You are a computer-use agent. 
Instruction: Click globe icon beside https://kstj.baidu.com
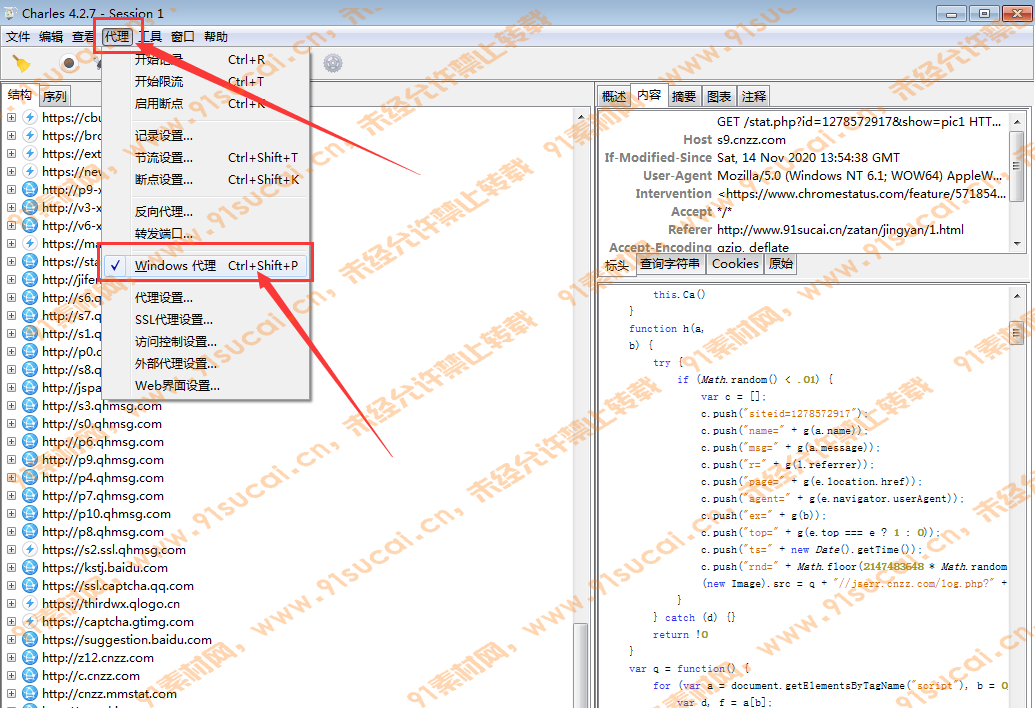(x=30, y=567)
